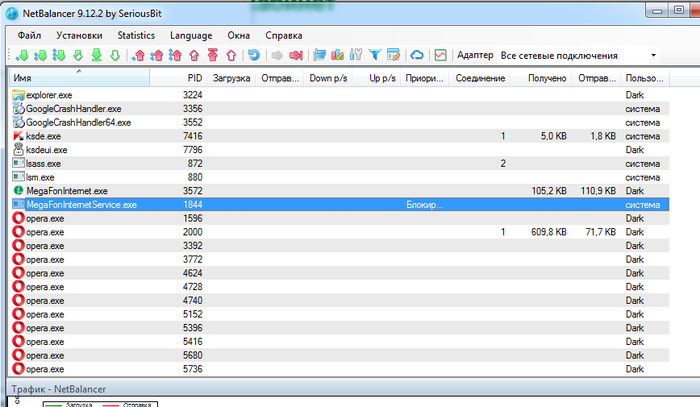This screenshot has width=700, height=407.
Task: Click the blue cloud icon in toolbar
Action: coord(417,55)
